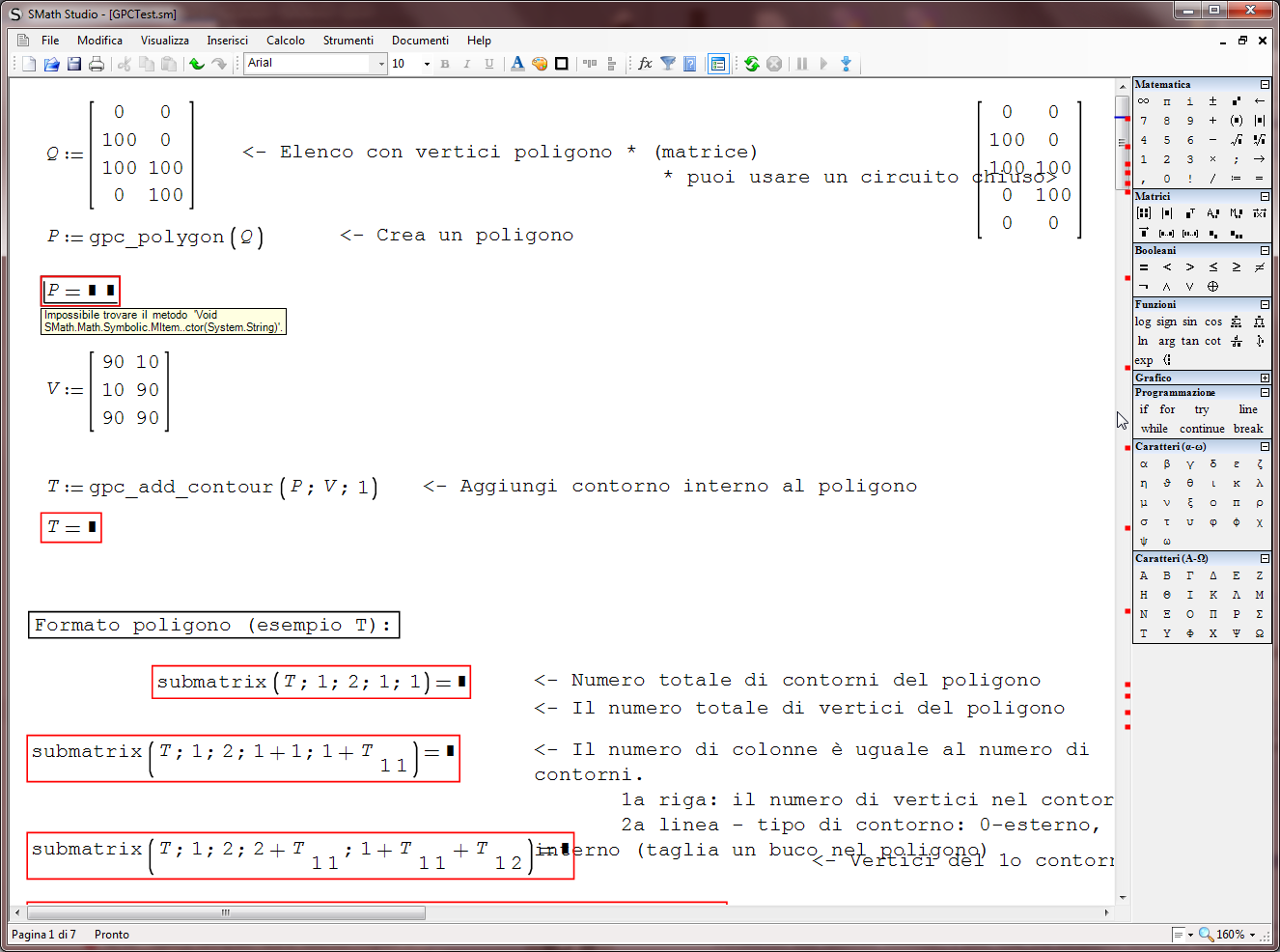Insert the infinity symbol from Matematica palette
The width and height of the screenshot is (1280, 952).
[x=1143, y=100]
